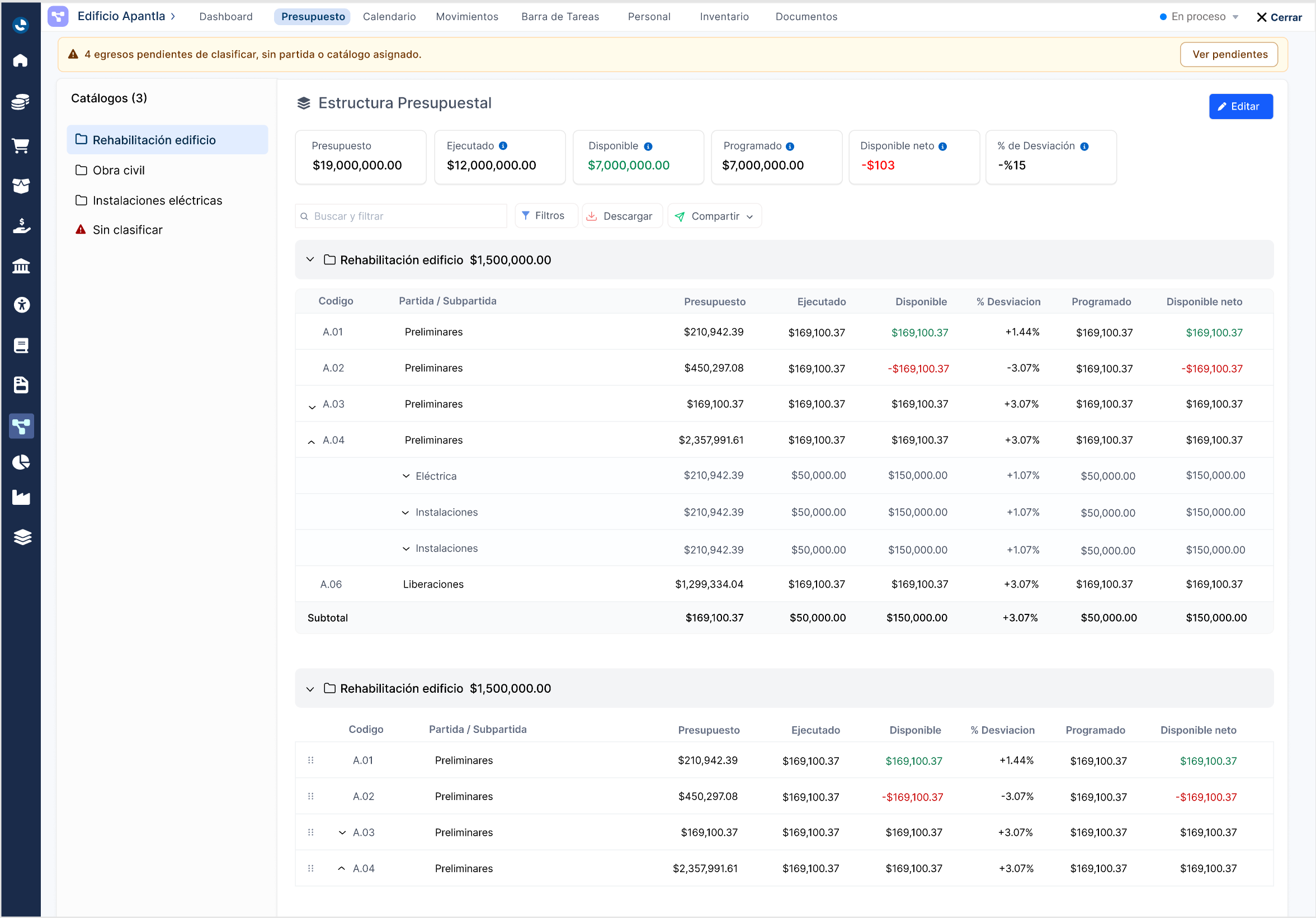This screenshot has height=918, width=1316.
Task: Open the factory sidebar icon
Action: coord(21,498)
